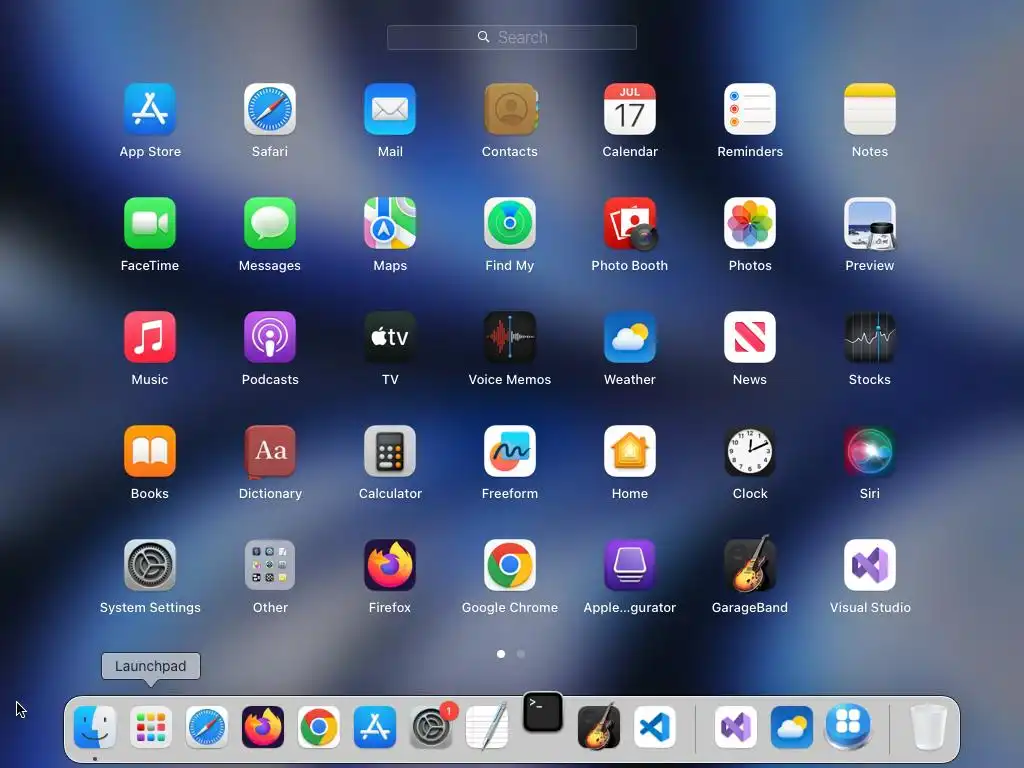Image resolution: width=1024 pixels, height=768 pixels.
Task: Open TextEdit from the Dock
Action: 487,727
